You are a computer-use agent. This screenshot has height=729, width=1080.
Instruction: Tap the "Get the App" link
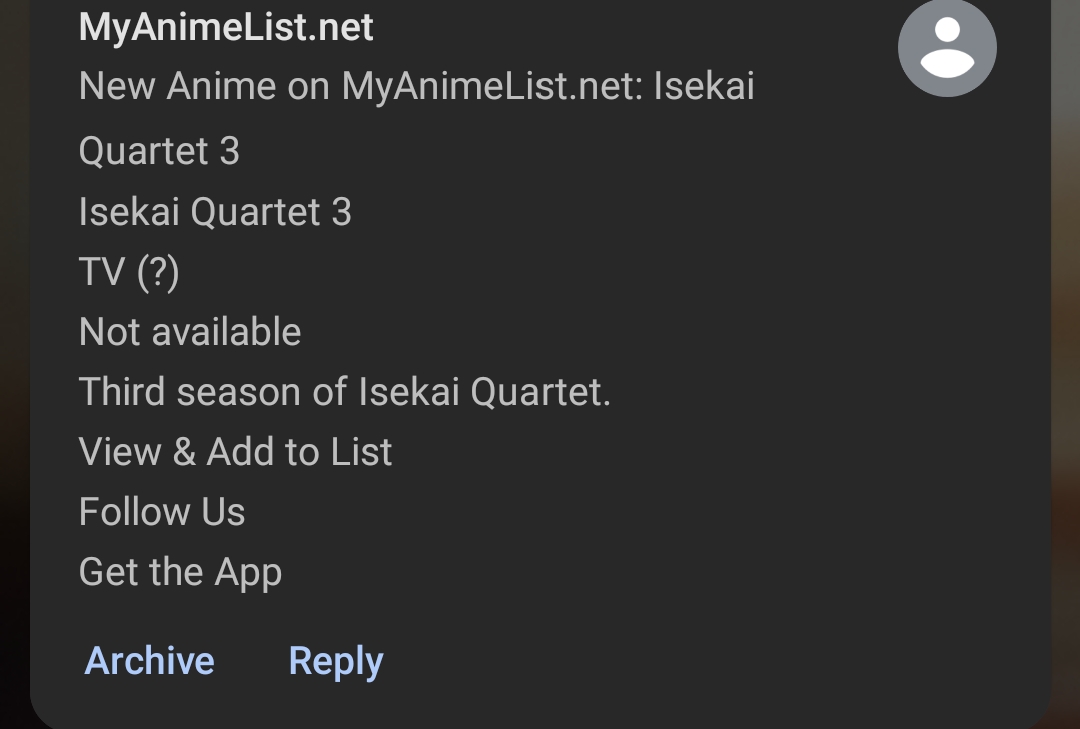pos(180,572)
